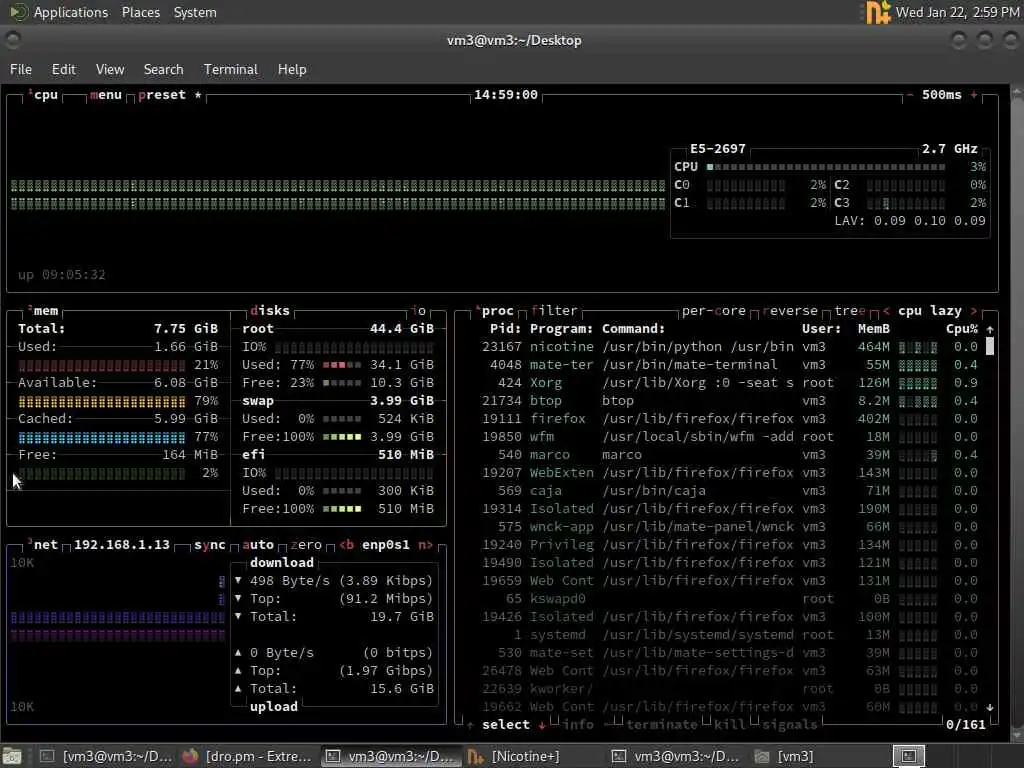Image resolution: width=1024 pixels, height=768 pixels.
Task: Click the Pid: column header
Action: 505,329
